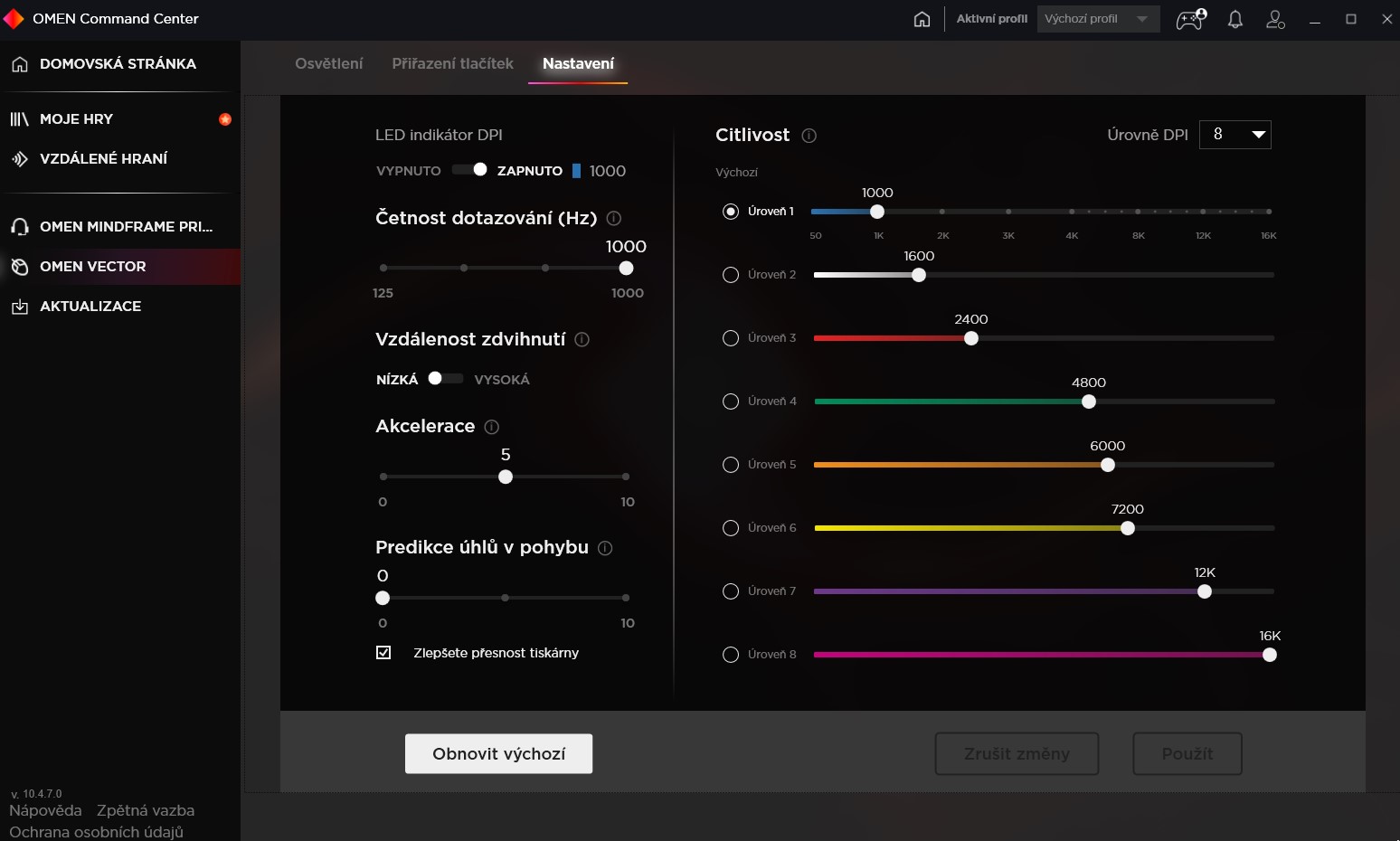Click Úroveň 3 red slider handle at 2400
This screenshot has height=841, width=1400.
[971, 338]
